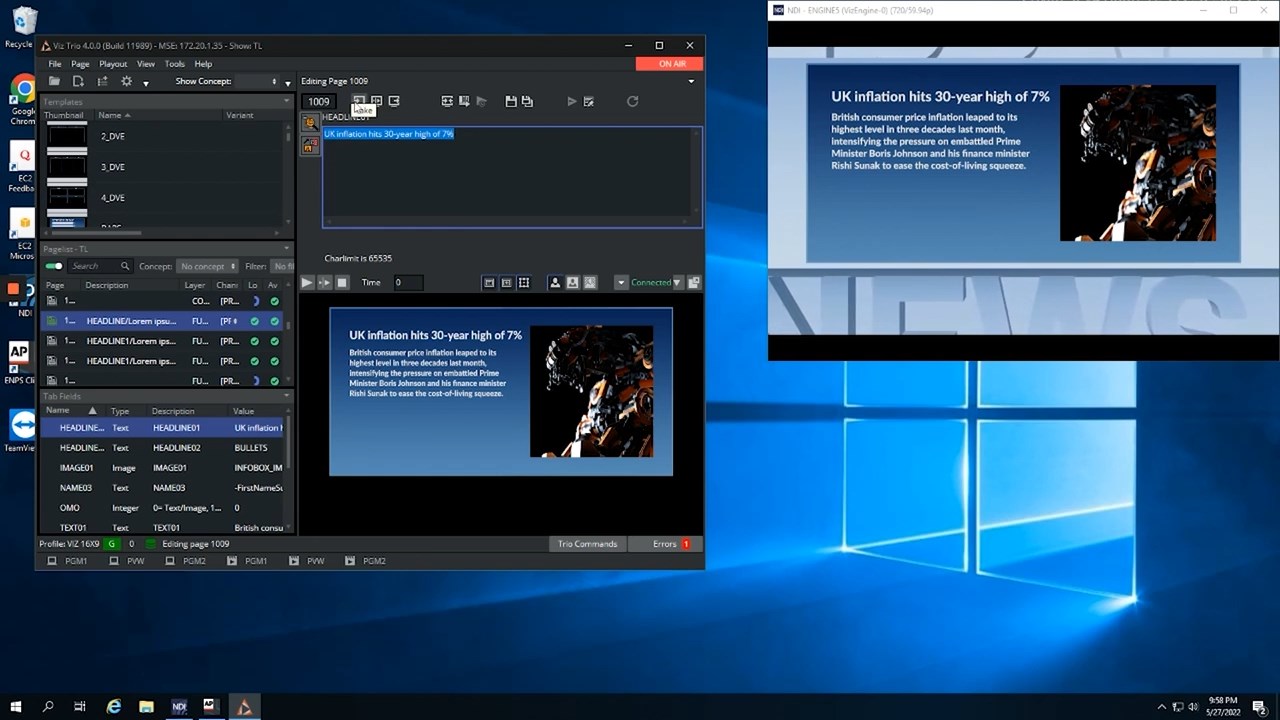Click the green G indicator in status bar
Image resolution: width=1280 pixels, height=720 pixels.
pyautogui.click(x=112, y=544)
